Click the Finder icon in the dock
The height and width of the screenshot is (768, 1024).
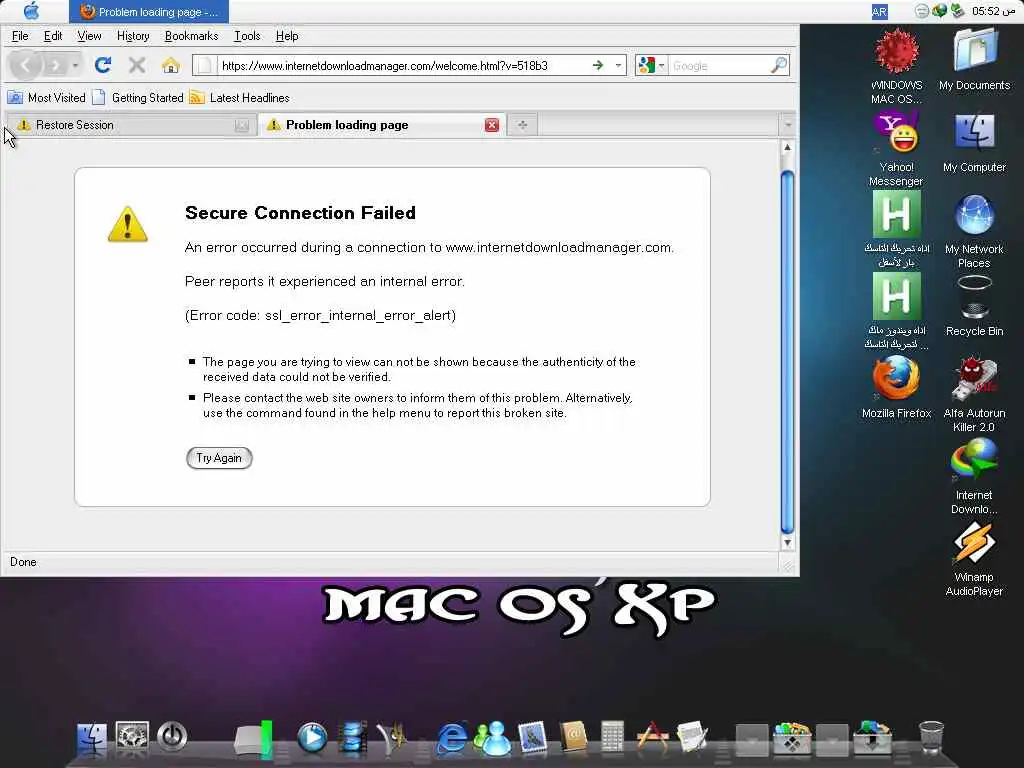pyautogui.click(x=91, y=738)
